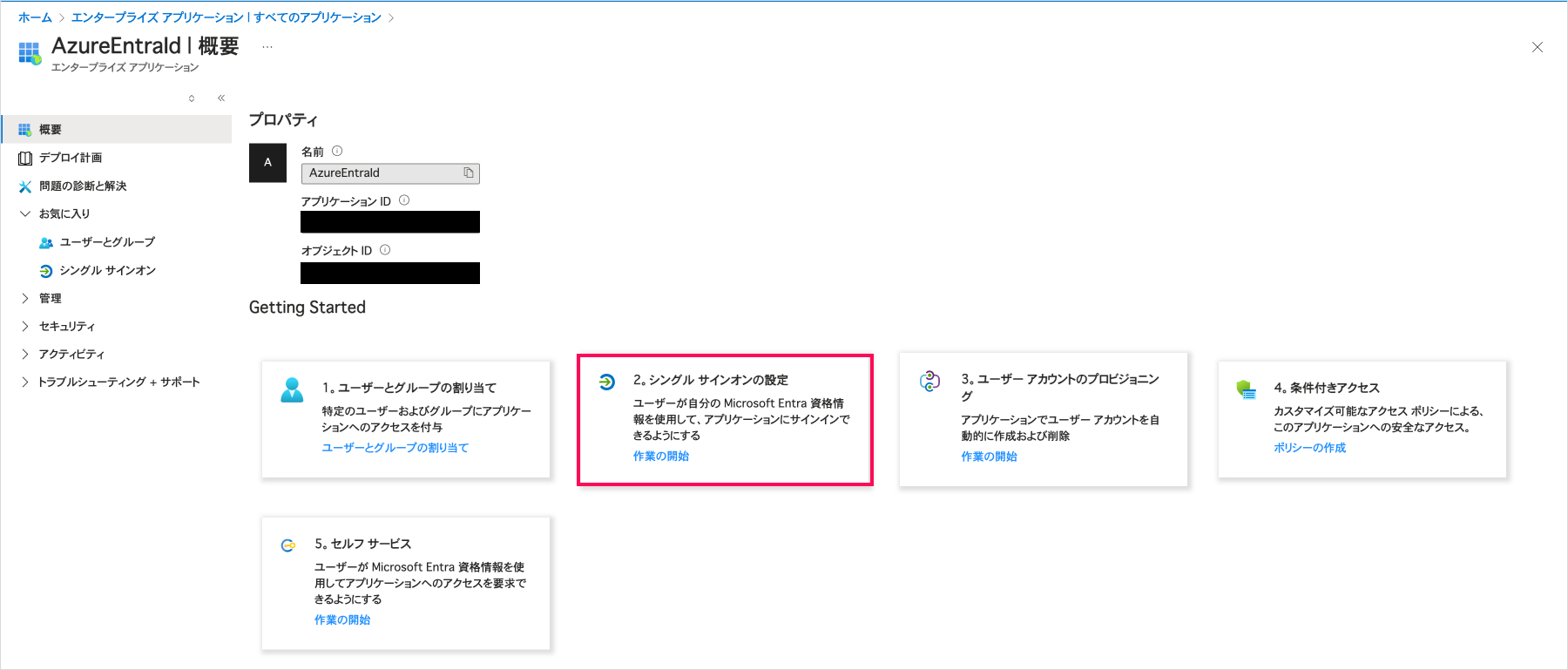Click the Getting Started heading
1568x670 pixels.
click(308, 308)
